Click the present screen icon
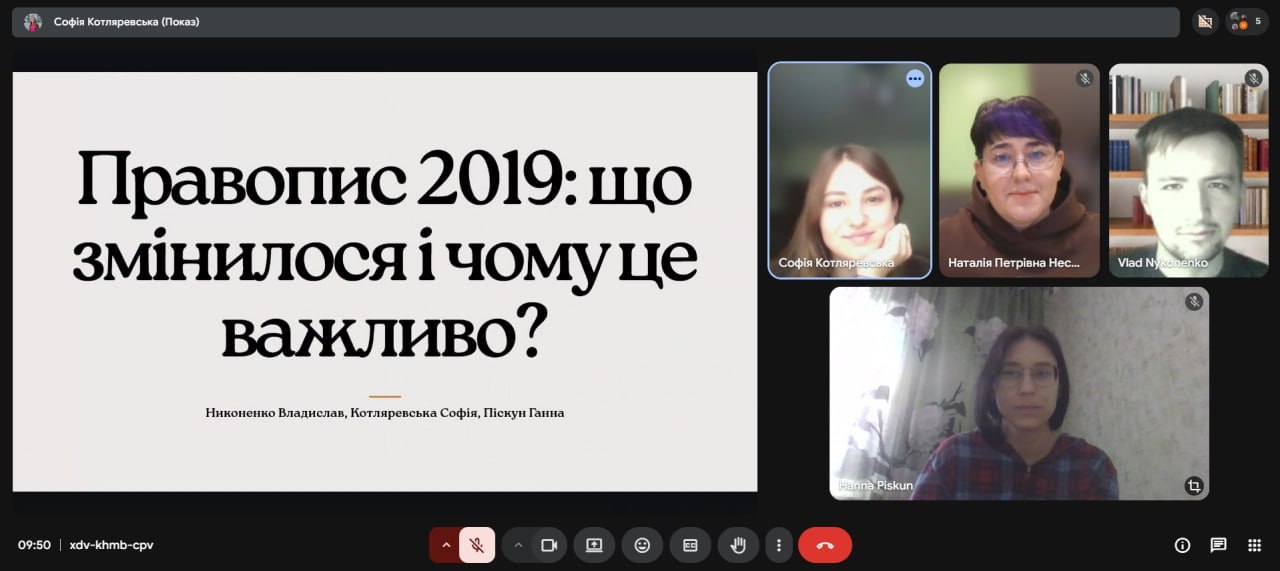 [594, 545]
